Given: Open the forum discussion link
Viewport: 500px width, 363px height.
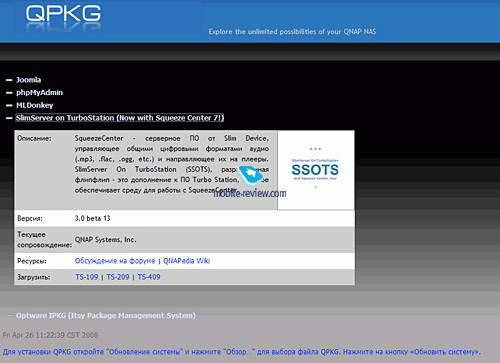Looking at the screenshot, I should click(115, 261).
